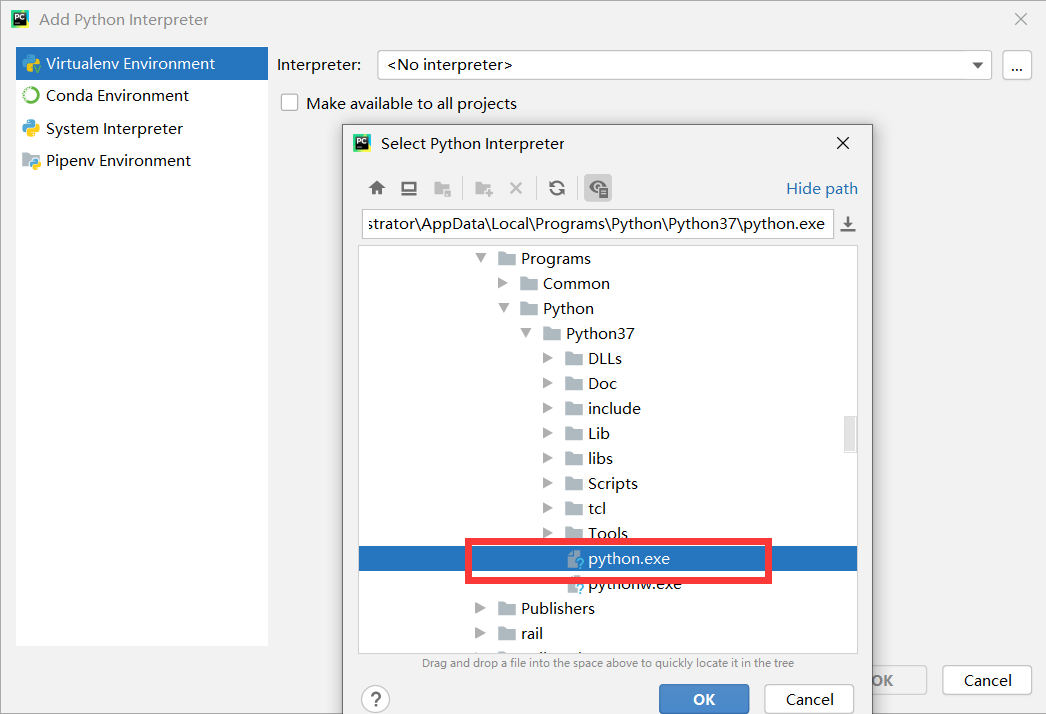The width and height of the screenshot is (1046, 714).
Task: Select the Python37 folder row
Action: click(x=608, y=334)
